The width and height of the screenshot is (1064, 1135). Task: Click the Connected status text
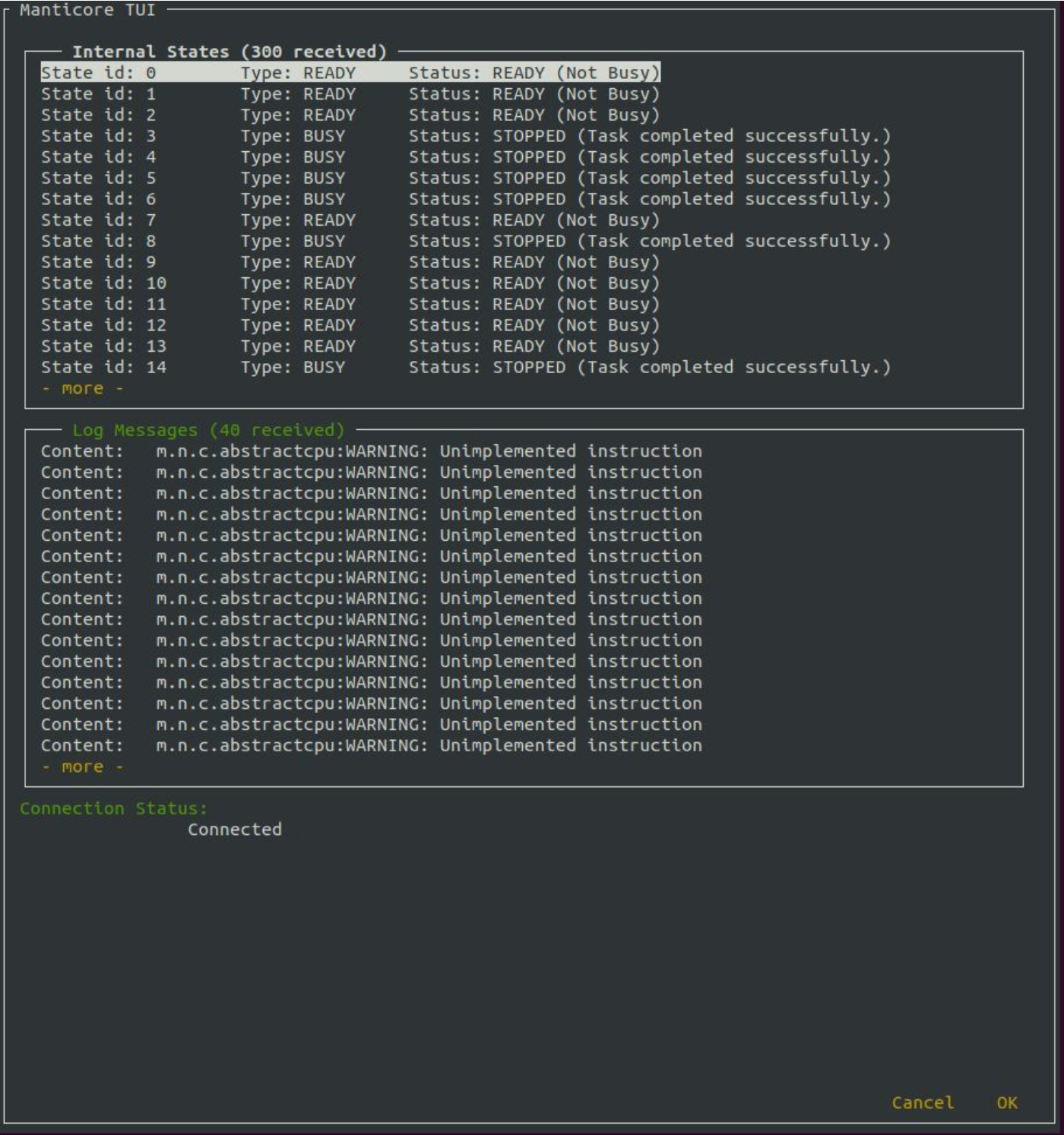tap(234, 830)
